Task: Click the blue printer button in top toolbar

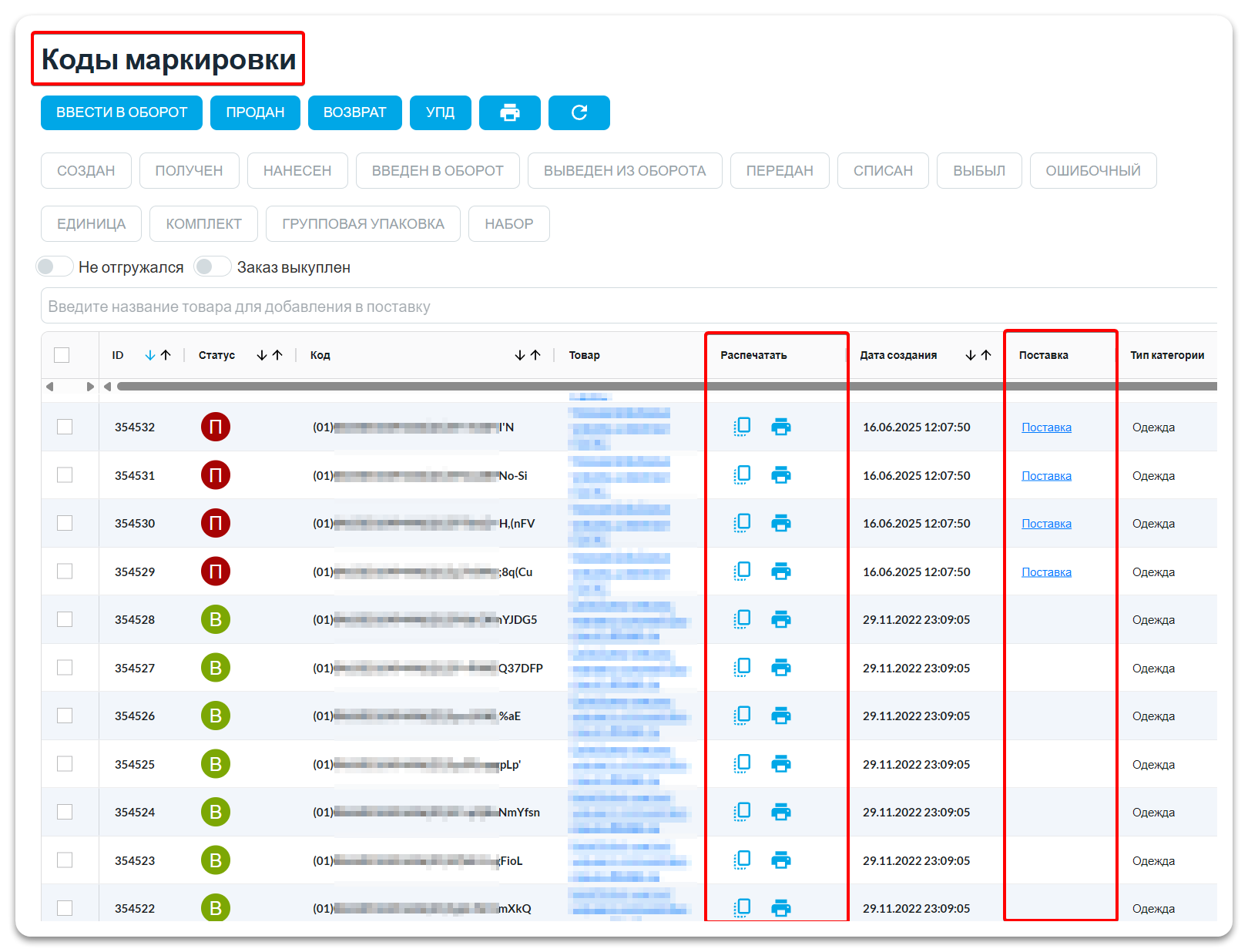Action: pos(509,112)
